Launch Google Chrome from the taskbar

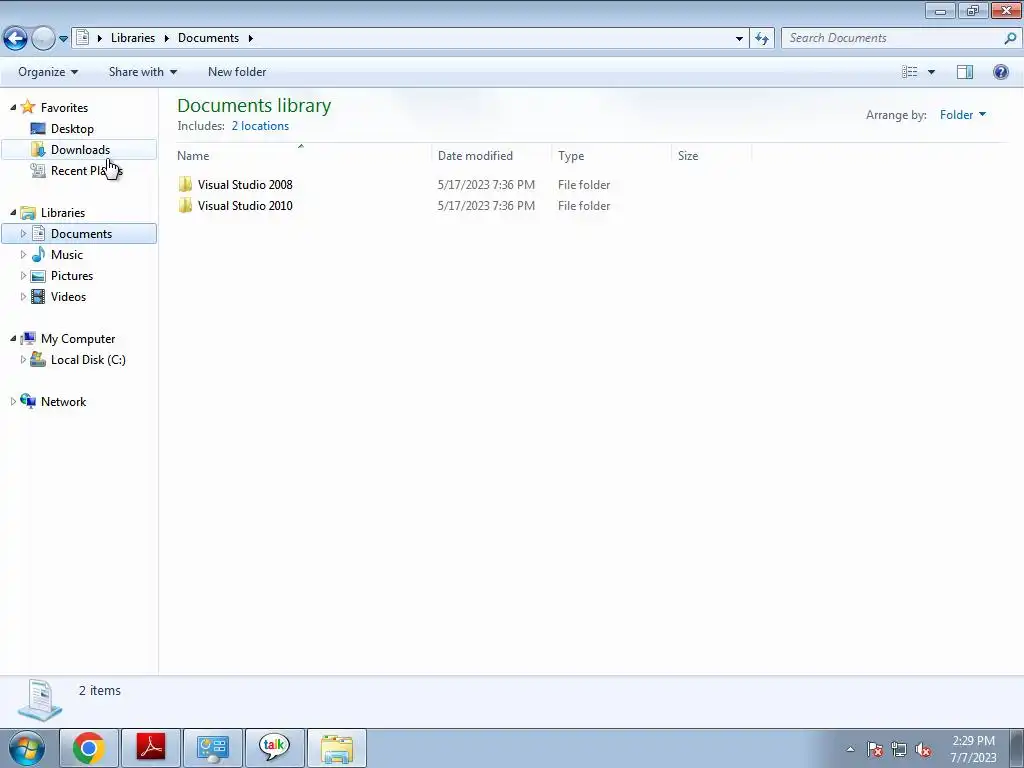click(89, 748)
